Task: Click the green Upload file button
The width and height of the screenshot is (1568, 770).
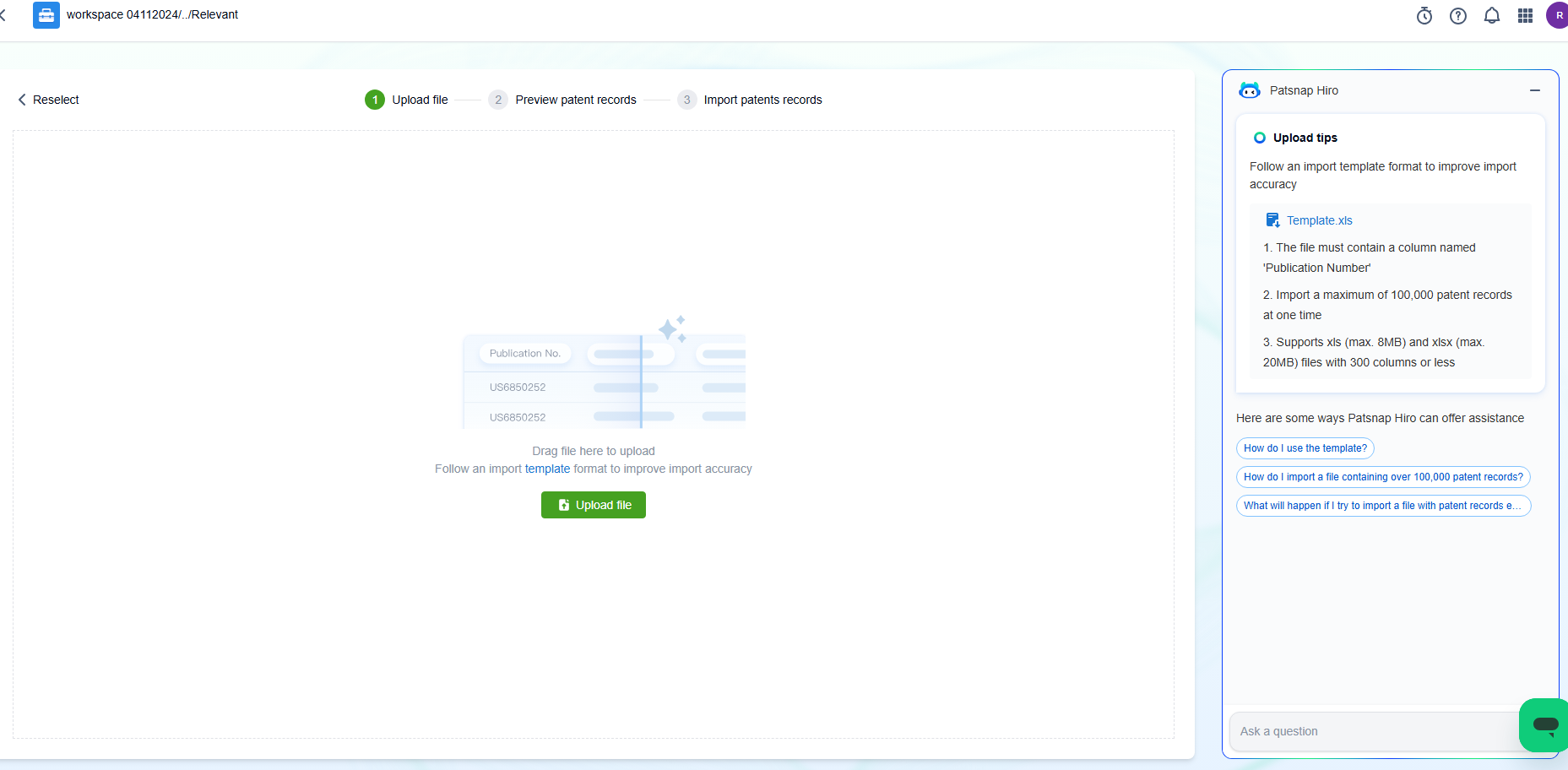Action: [x=594, y=505]
